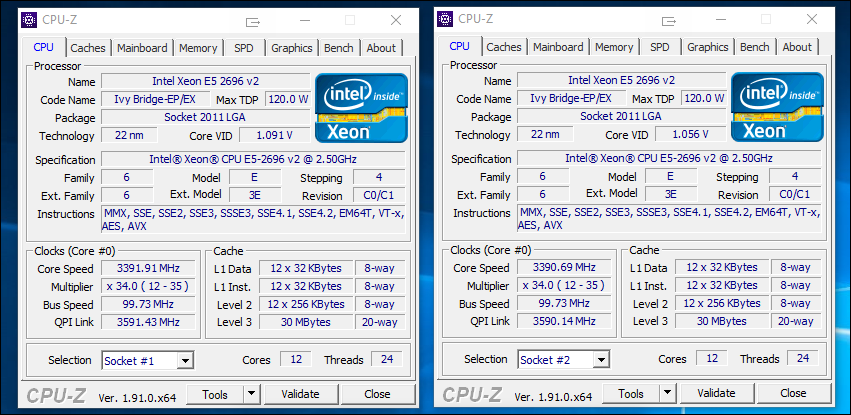This screenshot has width=851, height=415.
Task: Open the Caches tab in the right window
Action: click(504, 47)
